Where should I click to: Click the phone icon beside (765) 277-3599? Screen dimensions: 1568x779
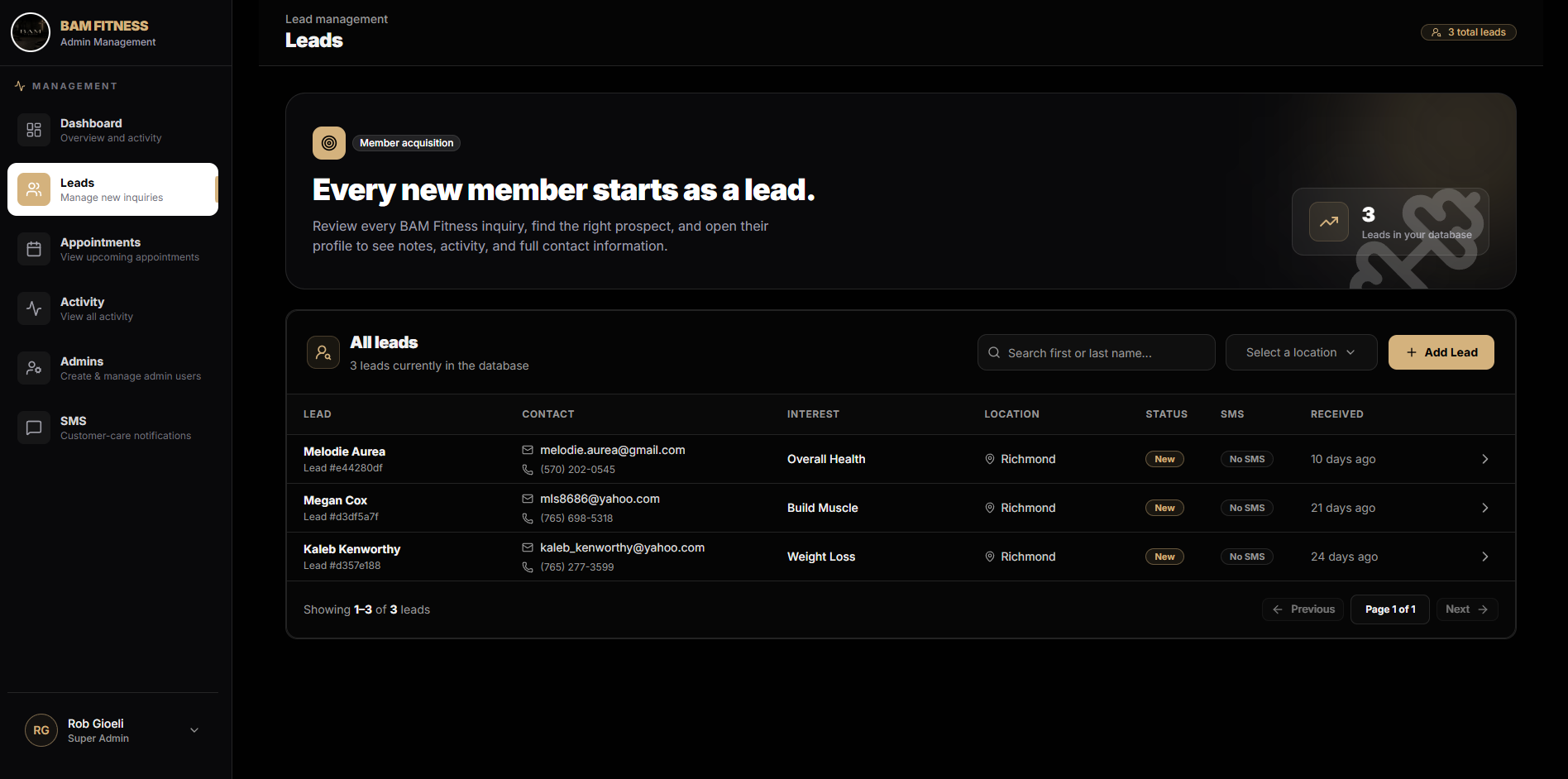pyautogui.click(x=528, y=567)
